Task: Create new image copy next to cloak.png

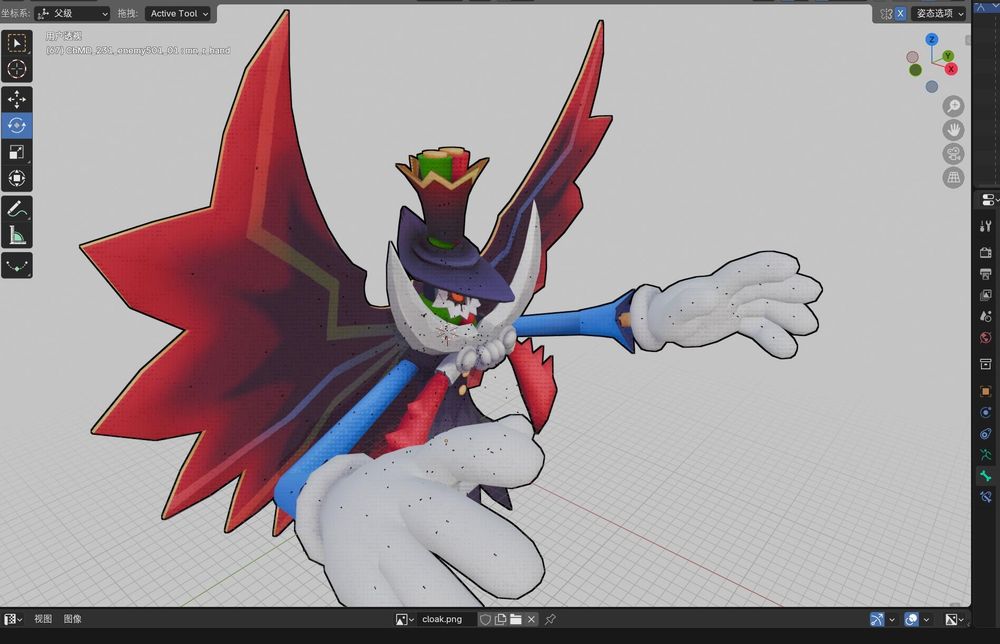Action: click(501, 619)
